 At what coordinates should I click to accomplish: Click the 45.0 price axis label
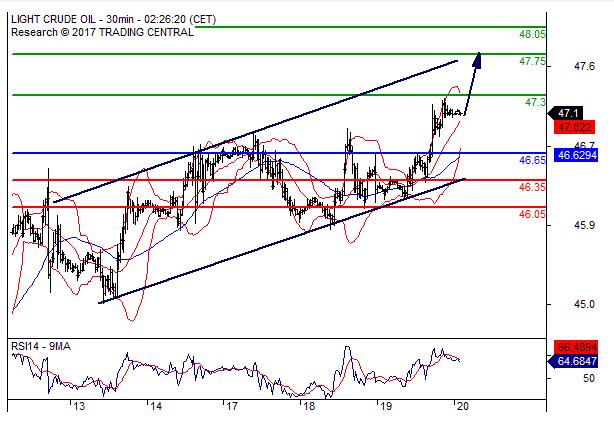coord(584,304)
